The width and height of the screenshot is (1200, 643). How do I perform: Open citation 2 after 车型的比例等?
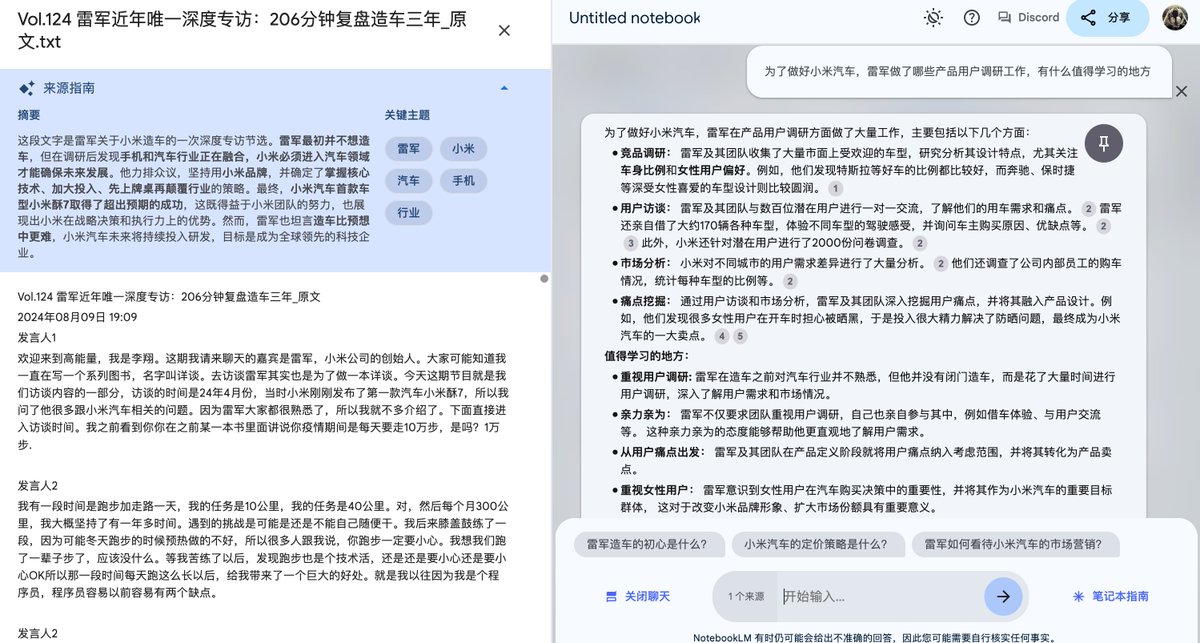(x=790, y=281)
